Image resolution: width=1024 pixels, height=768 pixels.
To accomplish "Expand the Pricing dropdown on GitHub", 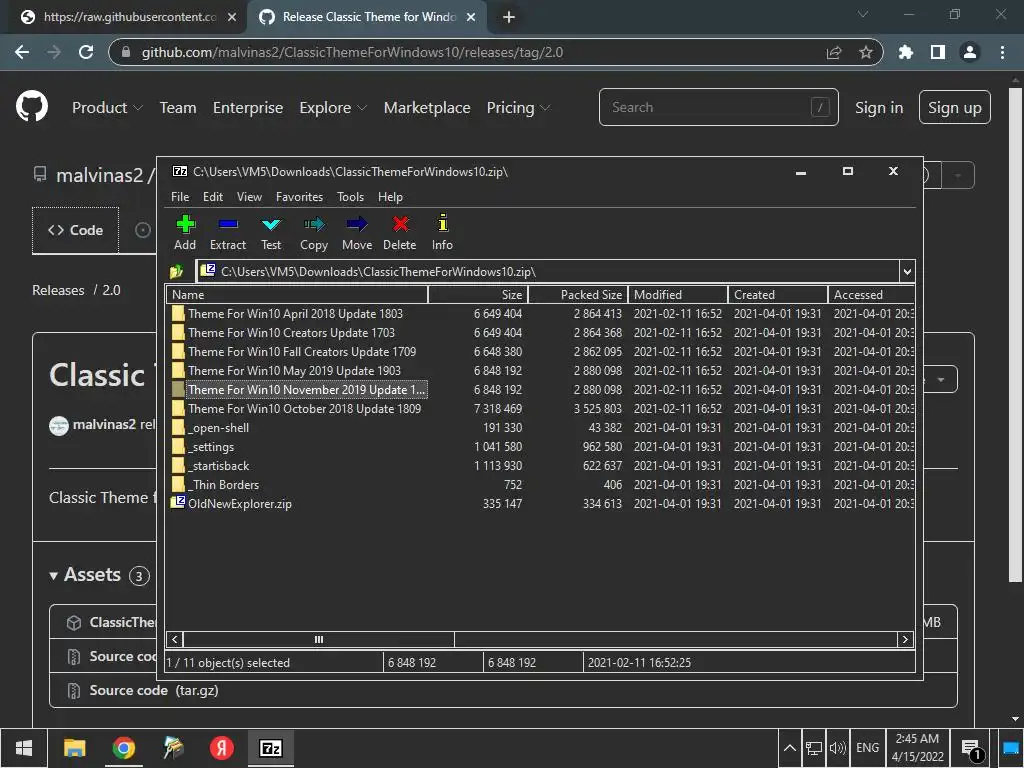I will point(518,108).
